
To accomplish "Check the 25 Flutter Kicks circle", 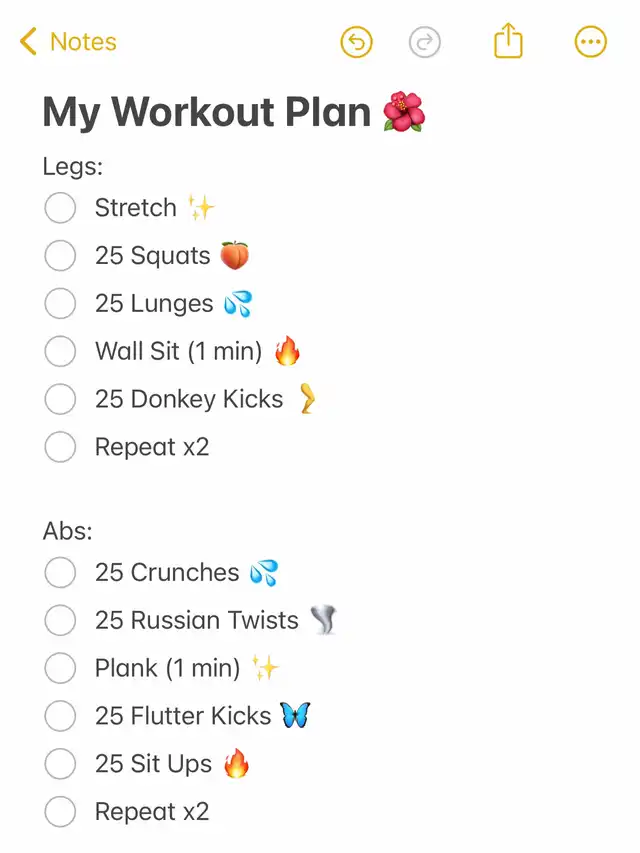I will (60, 716).
